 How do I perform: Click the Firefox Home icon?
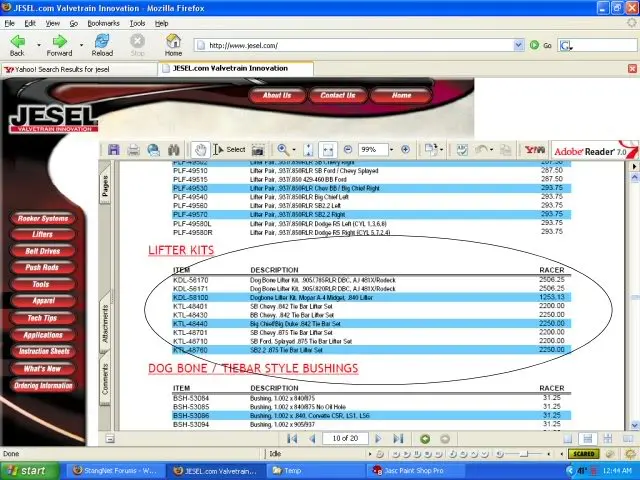point(173,45)
